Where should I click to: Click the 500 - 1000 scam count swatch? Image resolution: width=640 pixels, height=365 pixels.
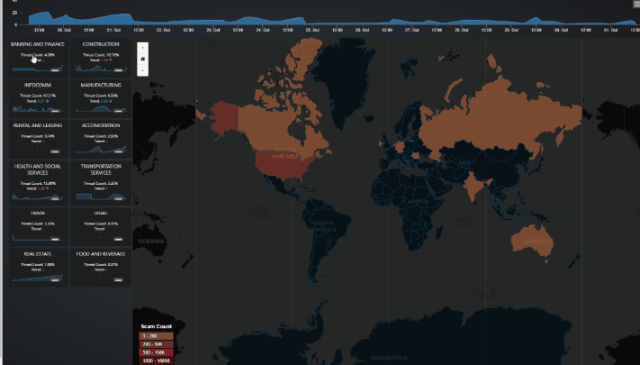156,352
